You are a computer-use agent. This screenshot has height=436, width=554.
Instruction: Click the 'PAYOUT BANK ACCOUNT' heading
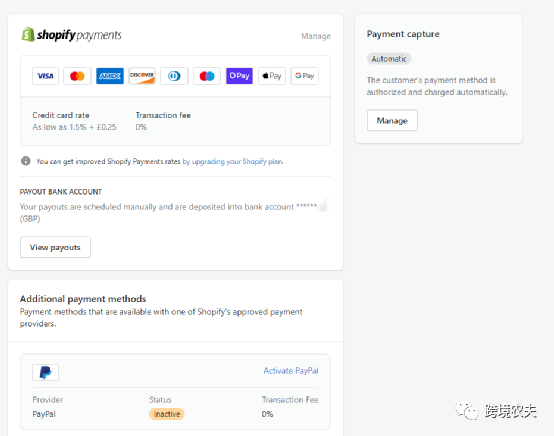point(61,192)
